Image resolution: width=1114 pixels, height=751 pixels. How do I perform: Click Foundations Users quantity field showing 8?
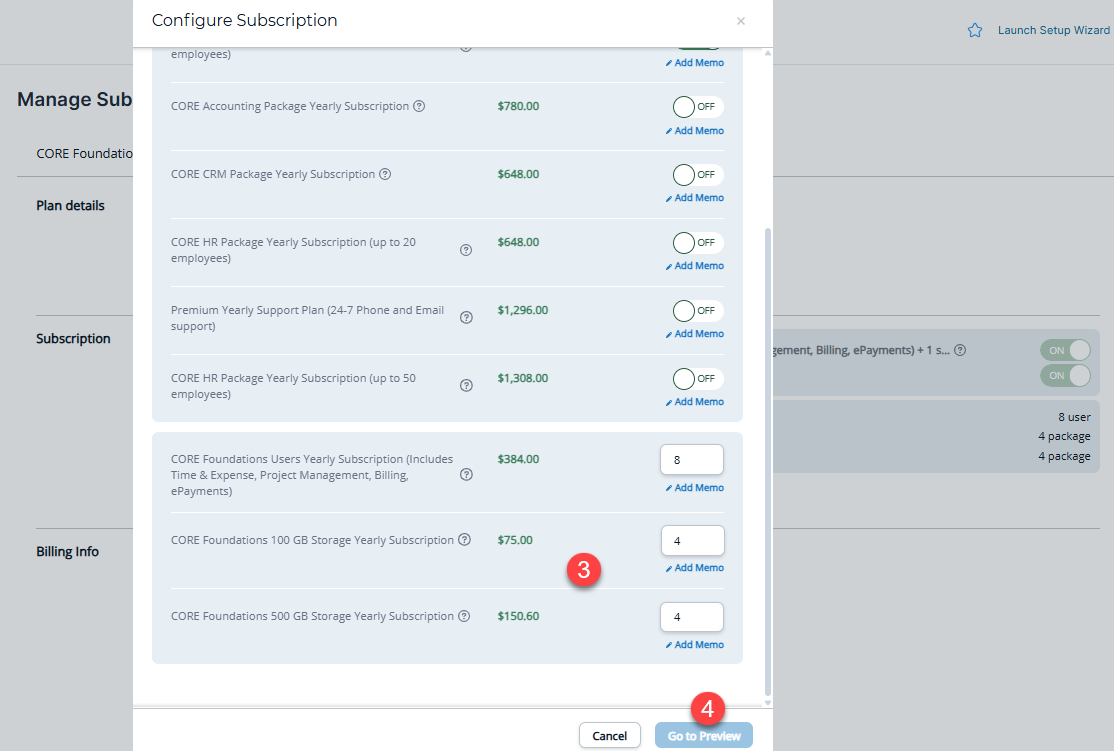692,460
